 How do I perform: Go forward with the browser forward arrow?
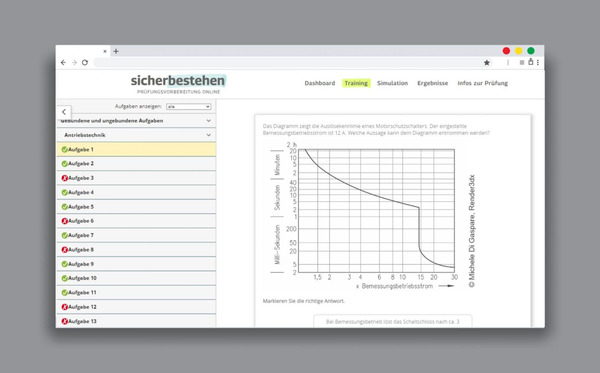[74, 62]
